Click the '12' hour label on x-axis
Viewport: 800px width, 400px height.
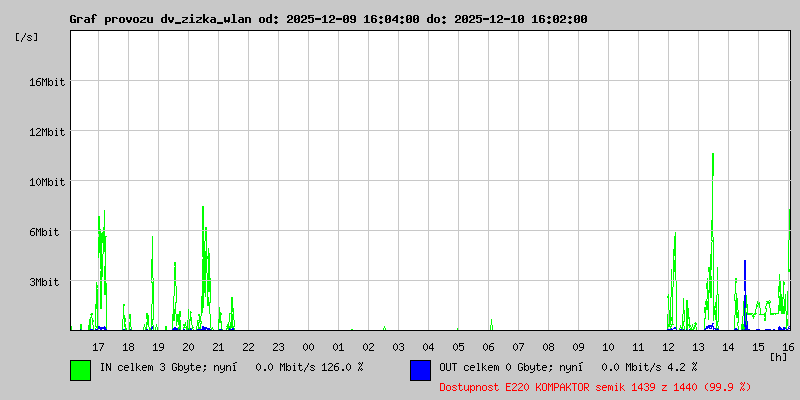[669, 347]
